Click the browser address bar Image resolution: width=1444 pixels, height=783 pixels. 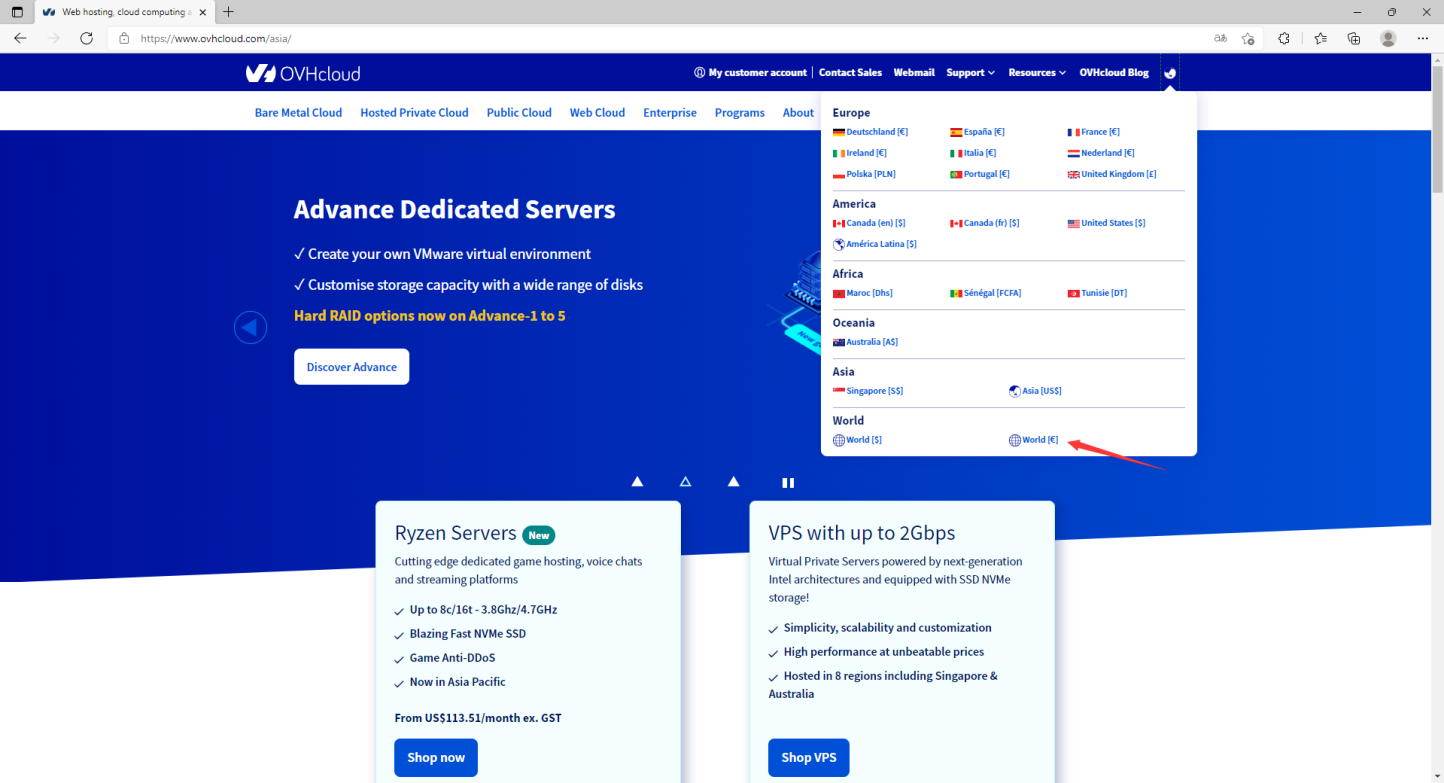pyautogui.click(x=660, y=38)
